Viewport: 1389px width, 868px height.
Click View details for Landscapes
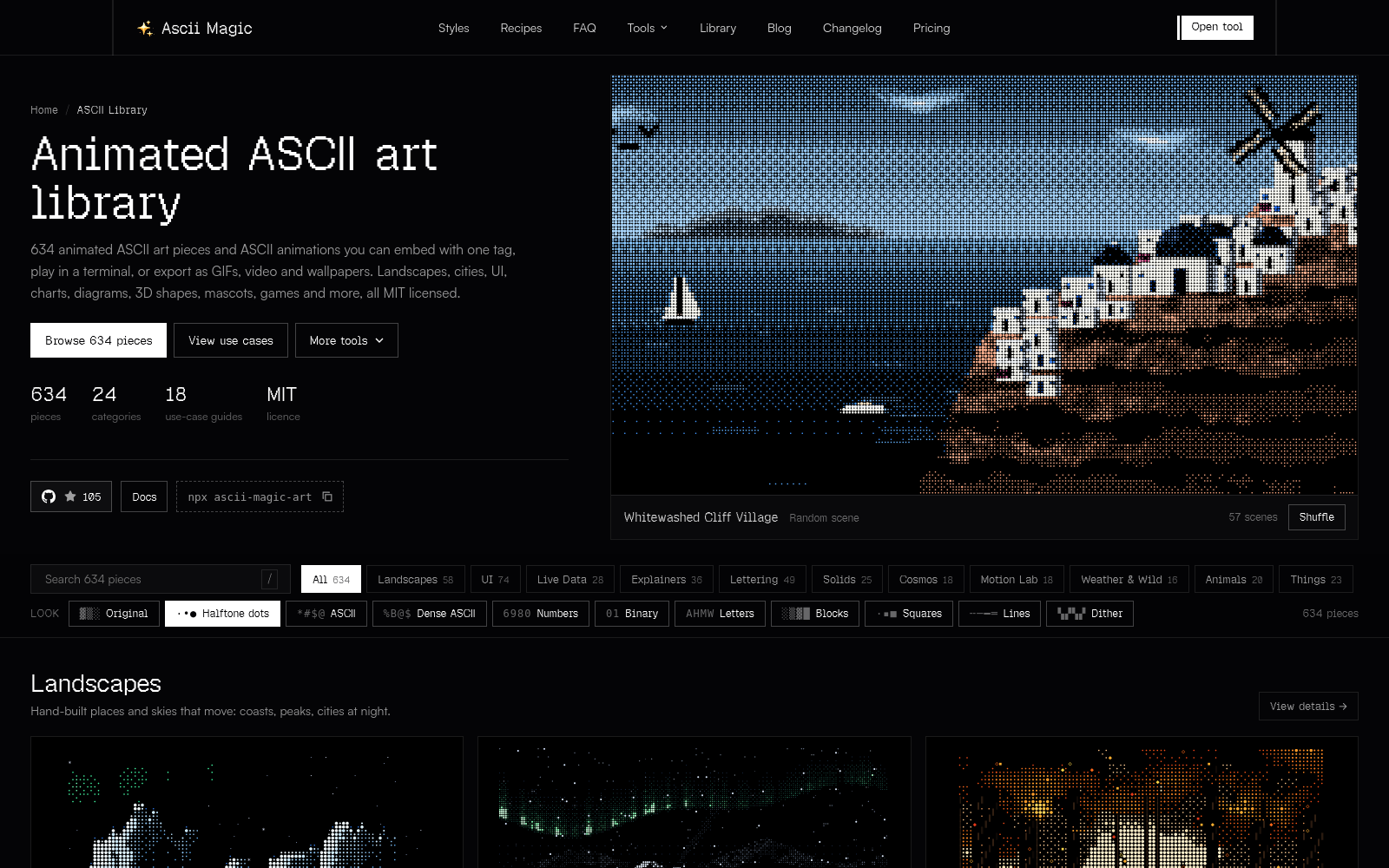point(1308,706)
